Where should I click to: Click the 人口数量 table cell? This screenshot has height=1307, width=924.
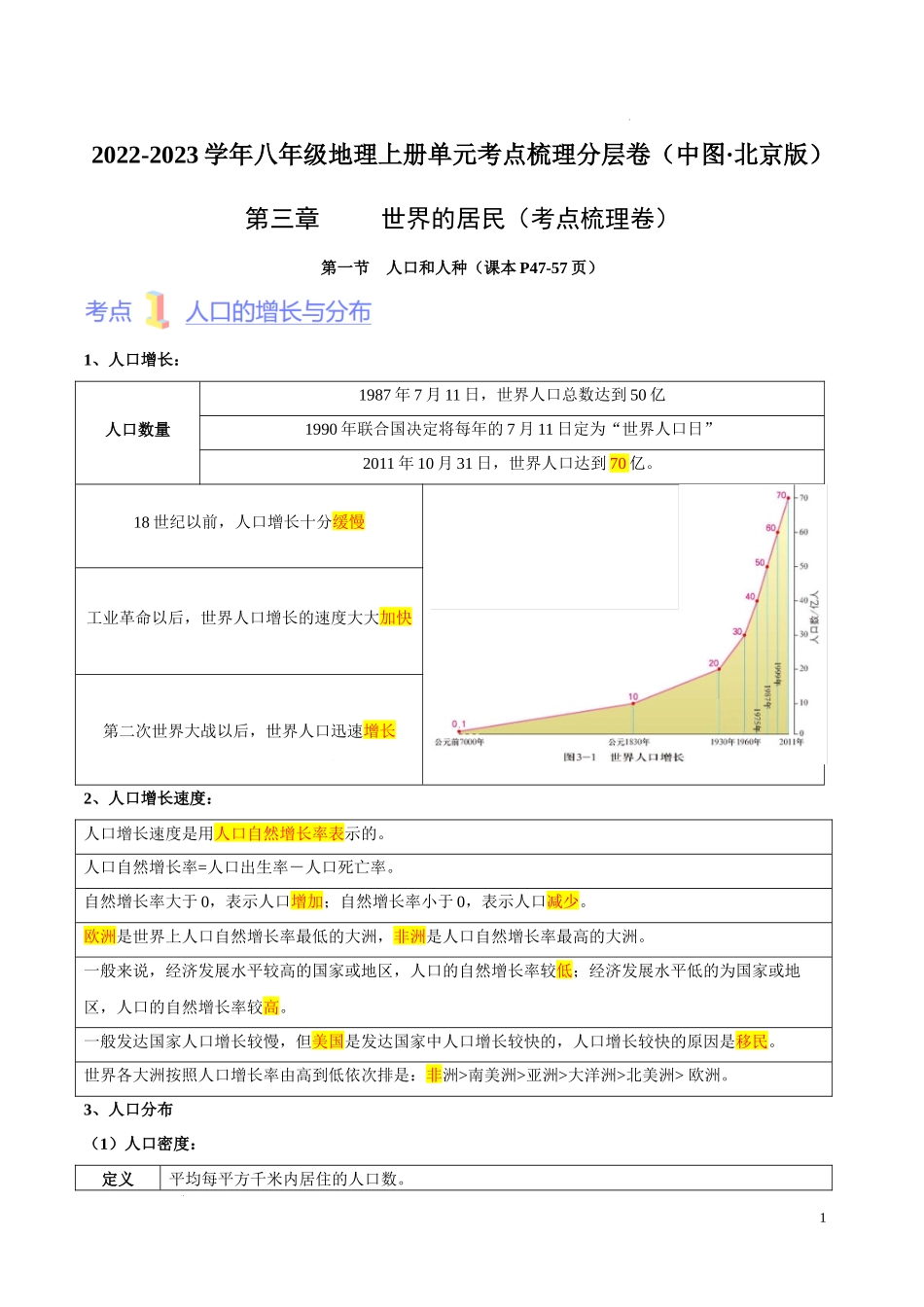coord(137,430)
